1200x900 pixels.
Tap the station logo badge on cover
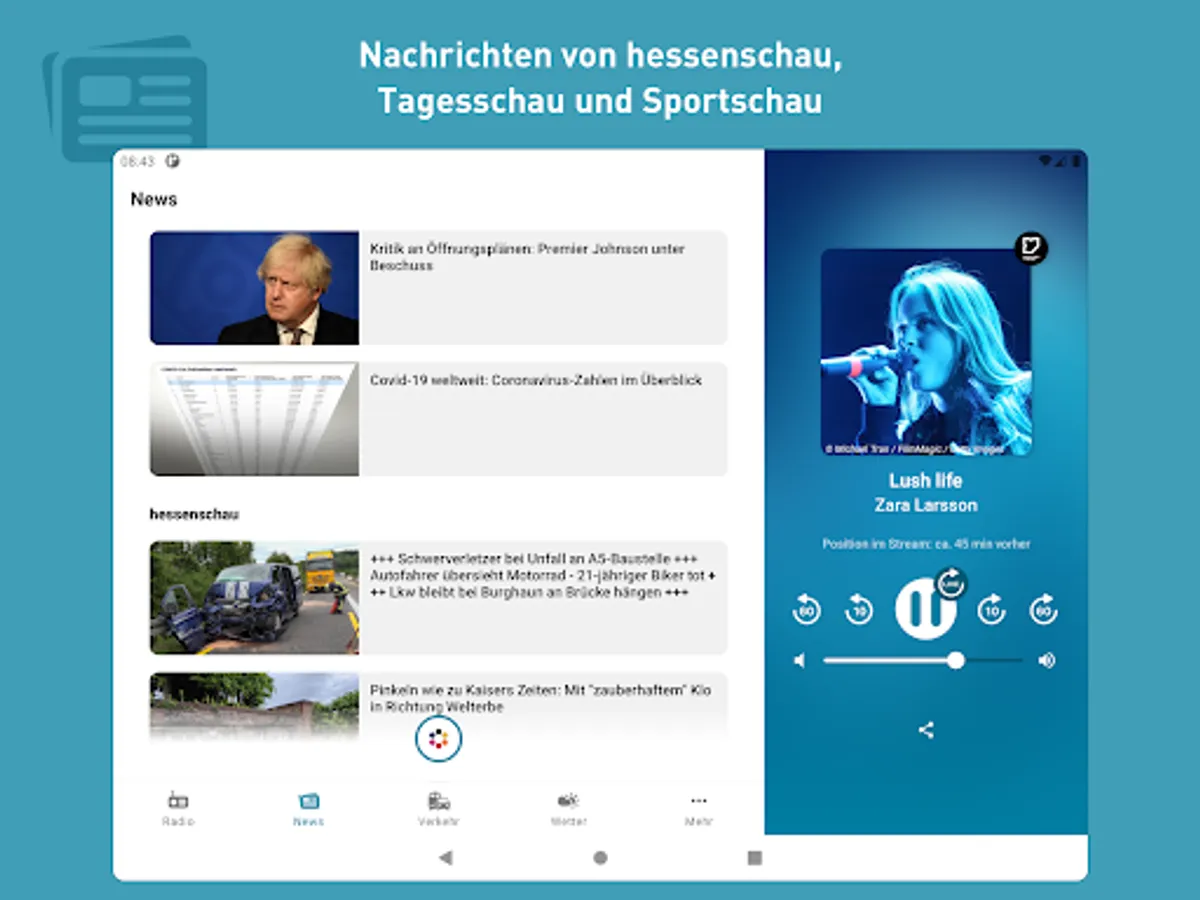click(1031, 248)
